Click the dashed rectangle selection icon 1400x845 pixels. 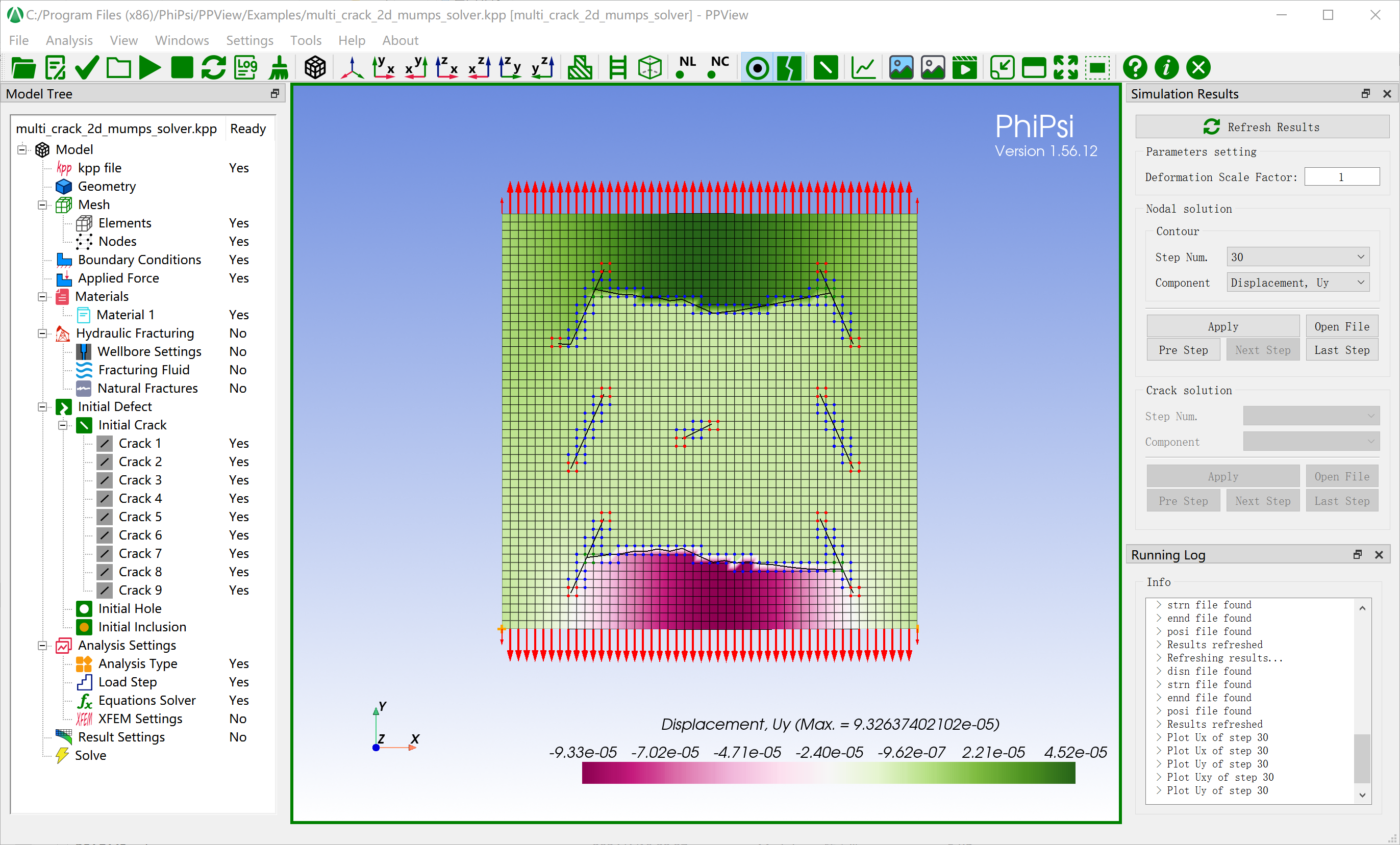click(x=1098, y=68)
